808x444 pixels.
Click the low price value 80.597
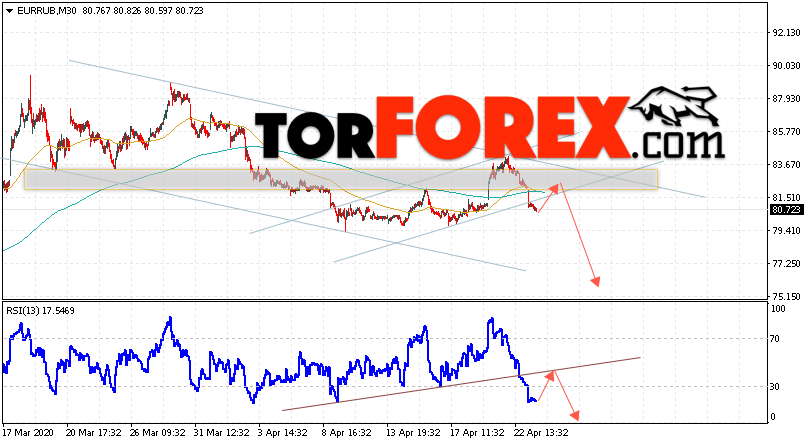coord(158,11)
